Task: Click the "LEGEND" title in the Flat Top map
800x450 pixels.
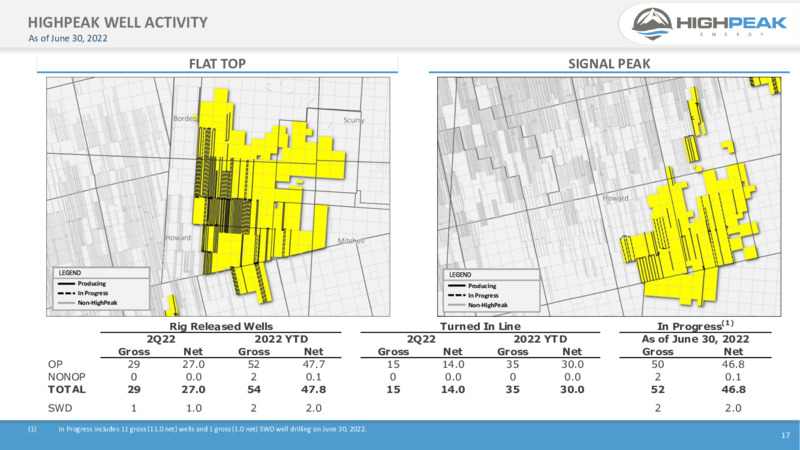Action: [x=70, y=273]
